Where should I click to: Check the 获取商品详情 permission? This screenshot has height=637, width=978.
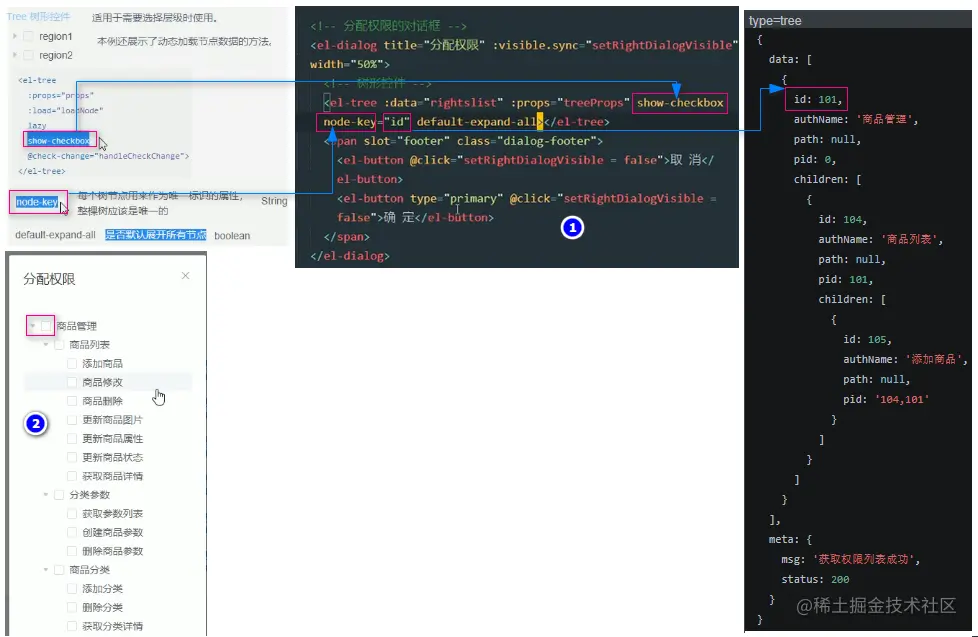click(72, 476)
